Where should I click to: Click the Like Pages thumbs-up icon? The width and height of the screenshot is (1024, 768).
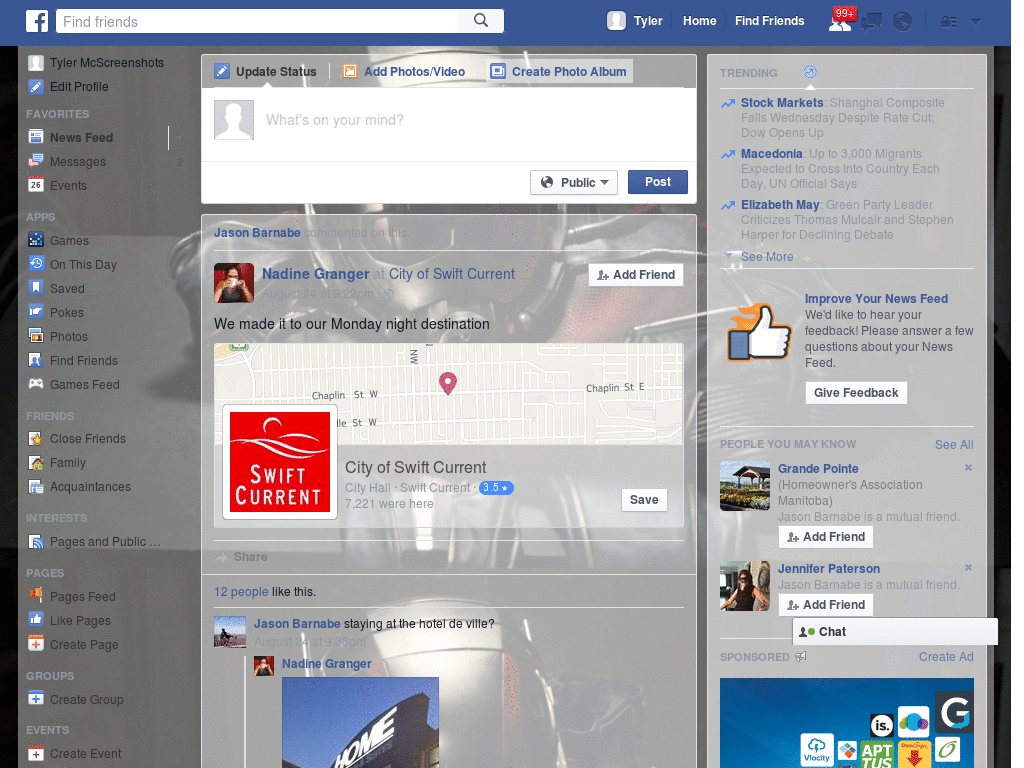[x=36, y=620]
